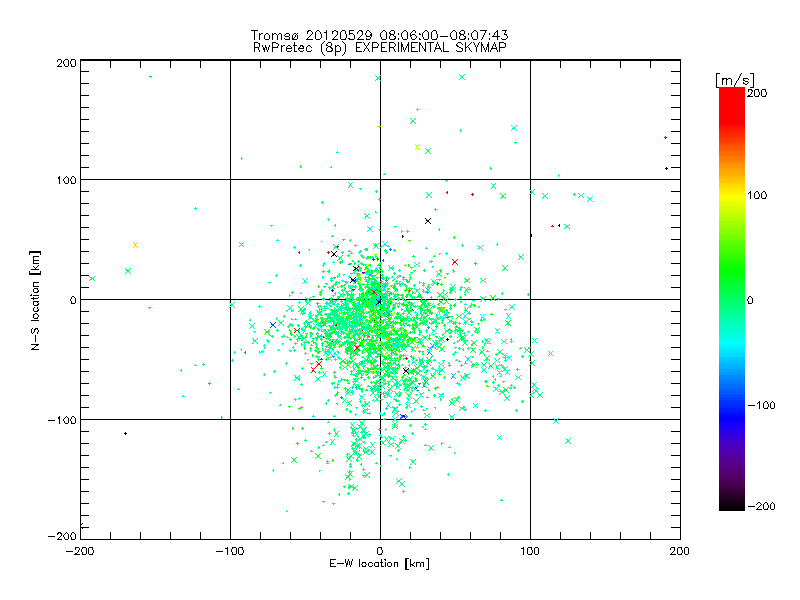Viewport: 800px width, 600px height.
Task: Click the 'N-S location [km]' axis label
Action: pos(35,300)
